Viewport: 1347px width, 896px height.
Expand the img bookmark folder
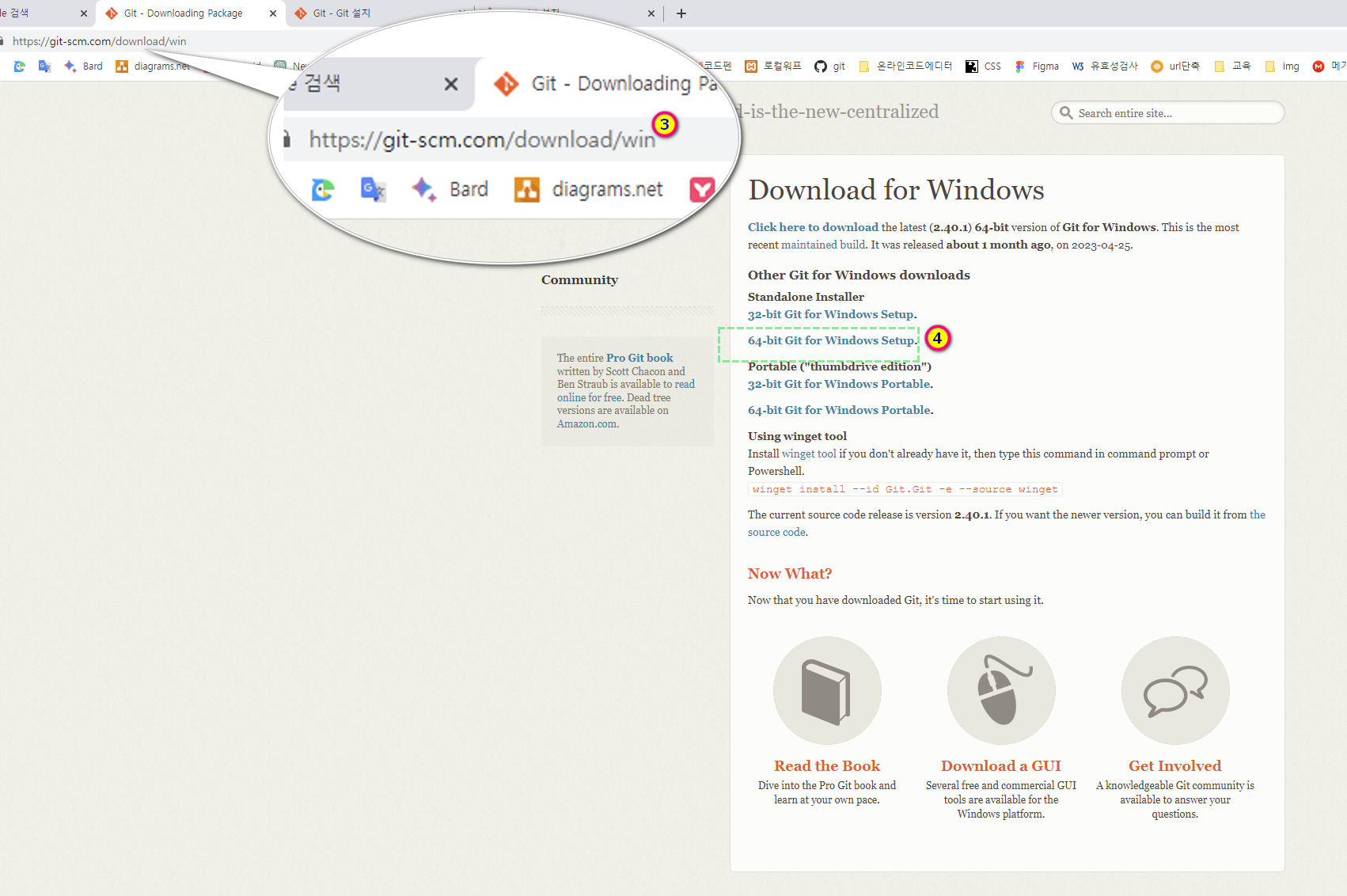point(1282,66)
